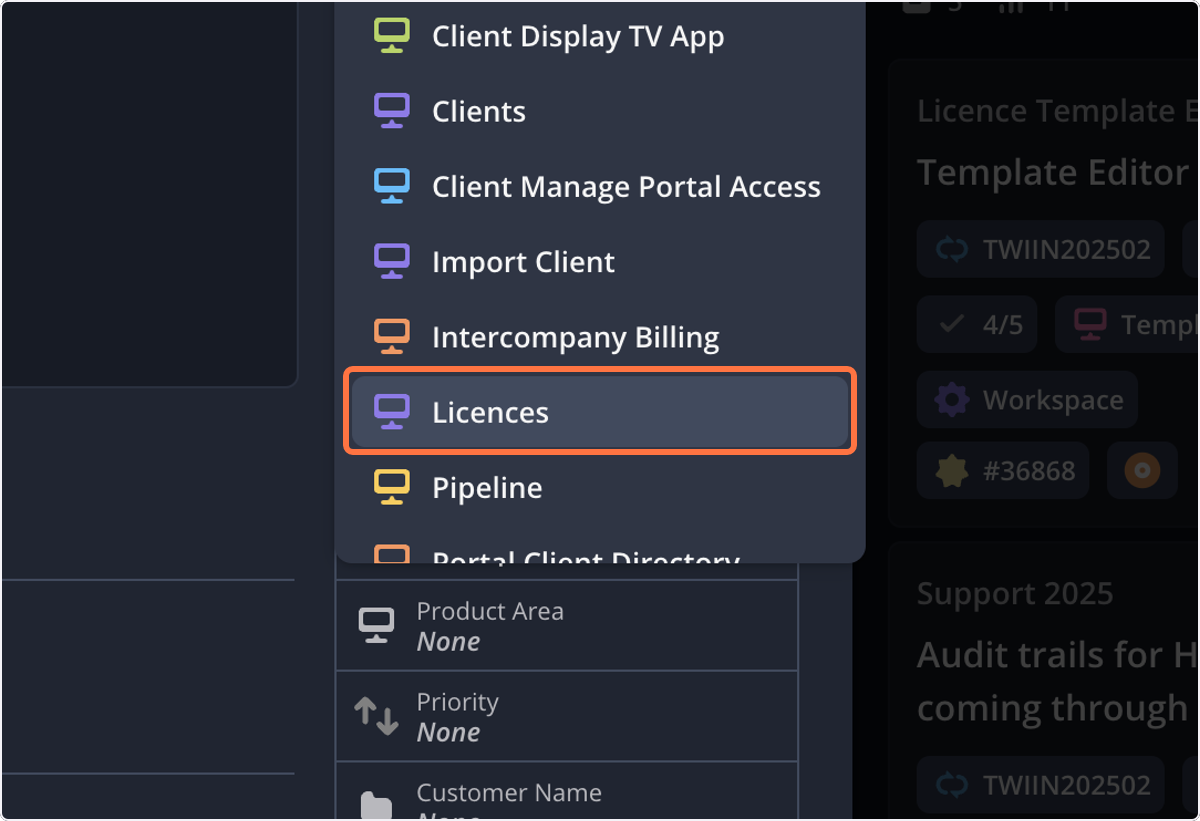Image resolution: width=1200 pixels, height=821 pixels.
Task: Click monitor icon beside Import Client
Action: tap(392, 261)
